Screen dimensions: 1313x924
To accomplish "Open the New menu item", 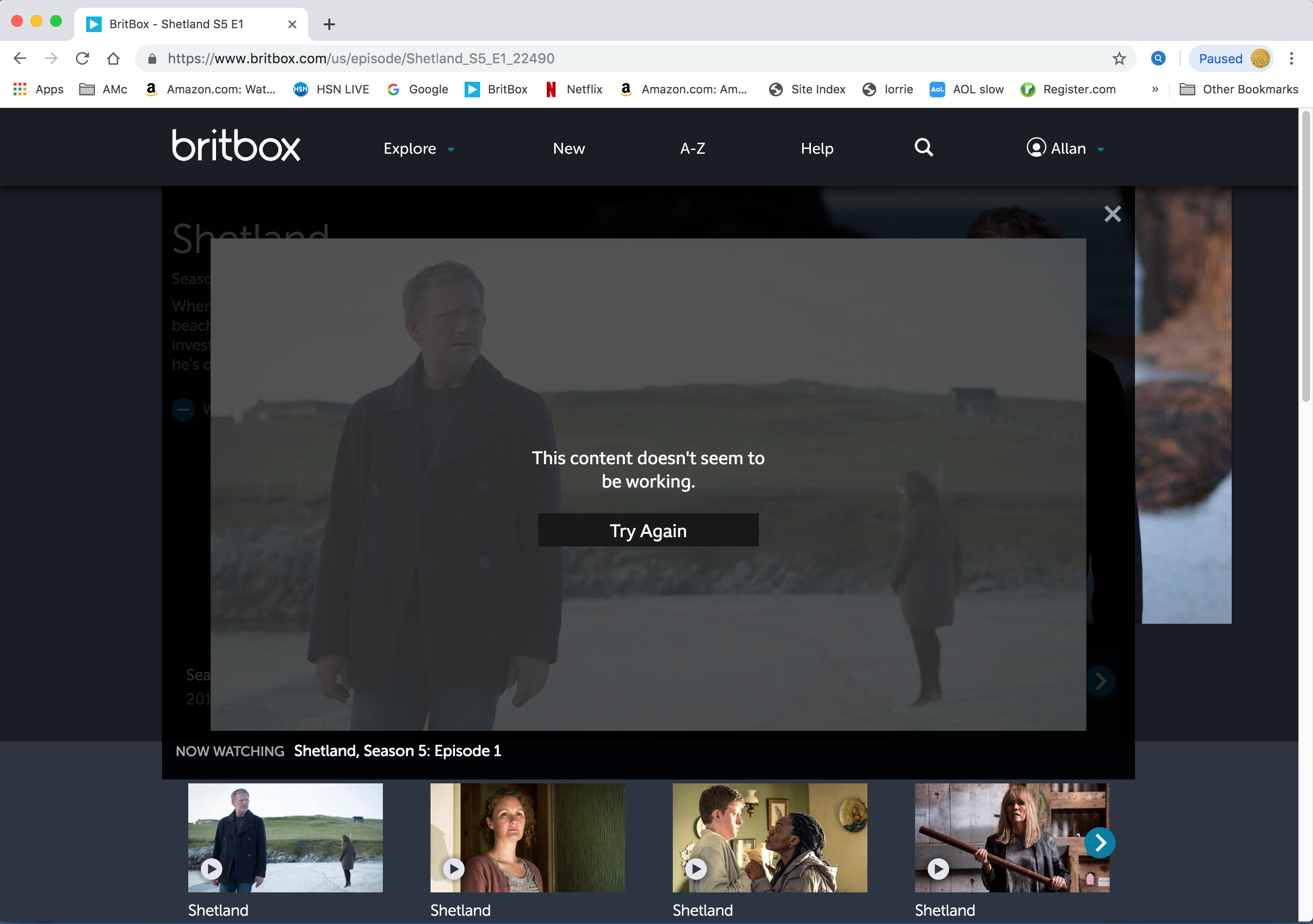I will click(568, 149).
